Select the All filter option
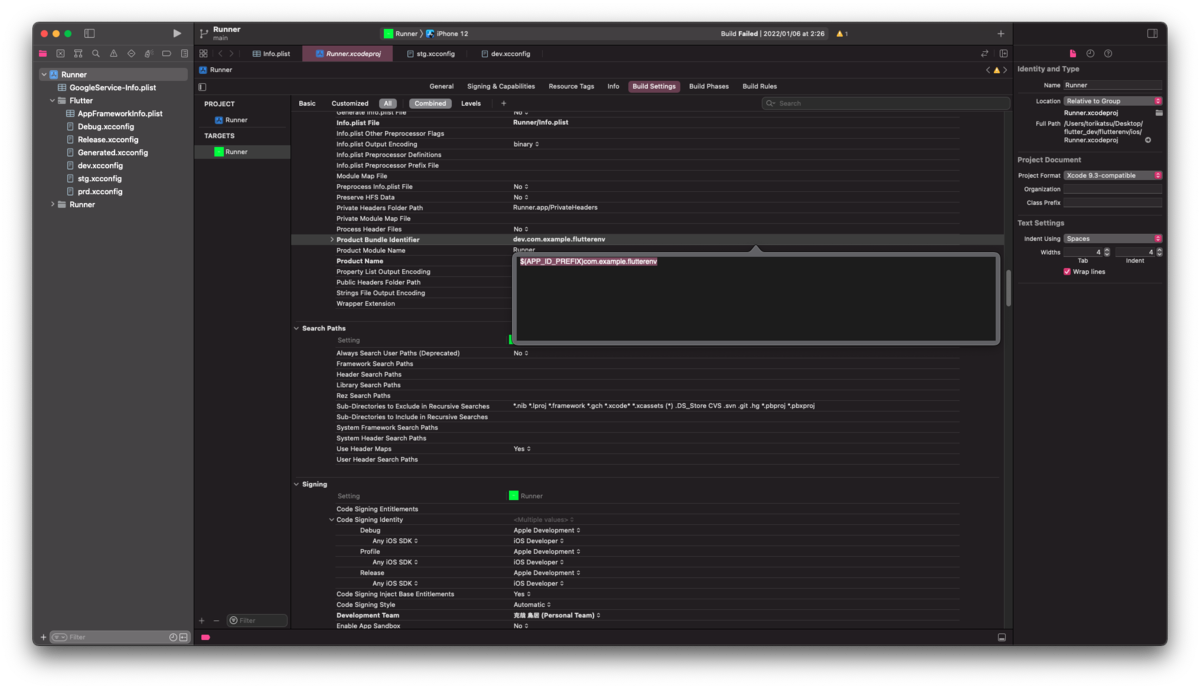1200x689 pixels. 388,103
